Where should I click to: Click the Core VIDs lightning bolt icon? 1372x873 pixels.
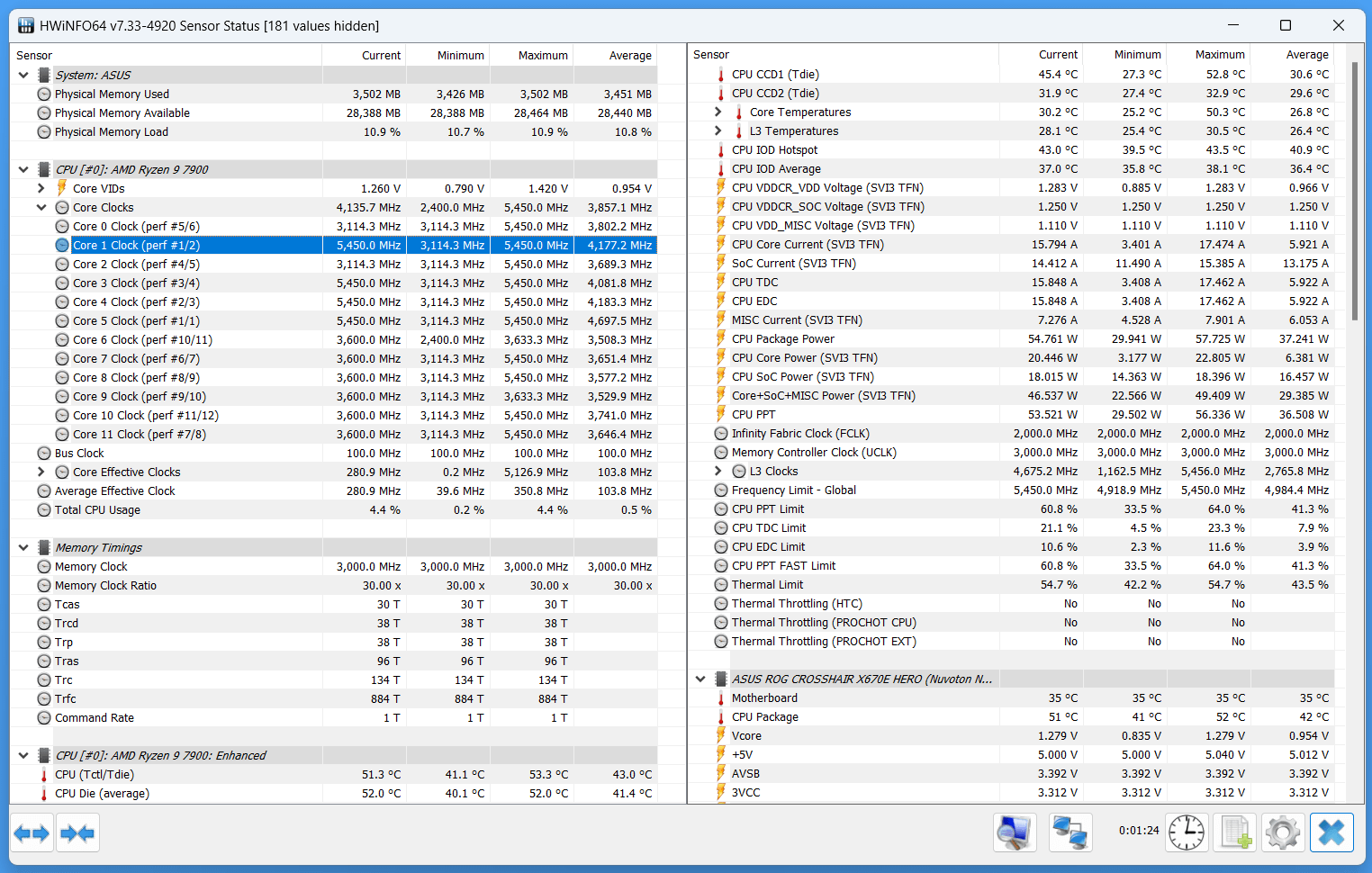(x=62, y=188)
